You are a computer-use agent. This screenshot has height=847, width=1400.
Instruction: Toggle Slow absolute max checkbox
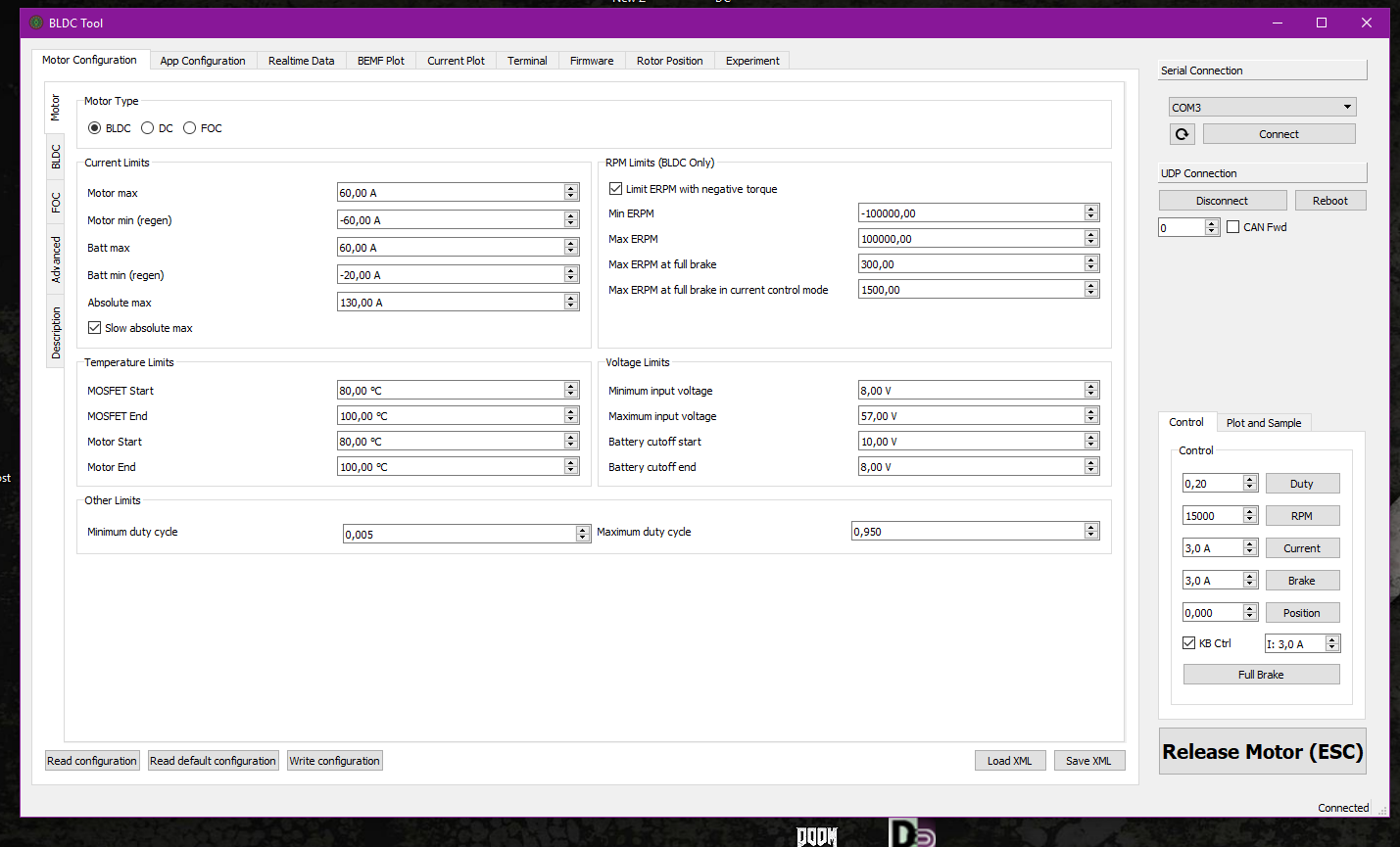(95, 328)
